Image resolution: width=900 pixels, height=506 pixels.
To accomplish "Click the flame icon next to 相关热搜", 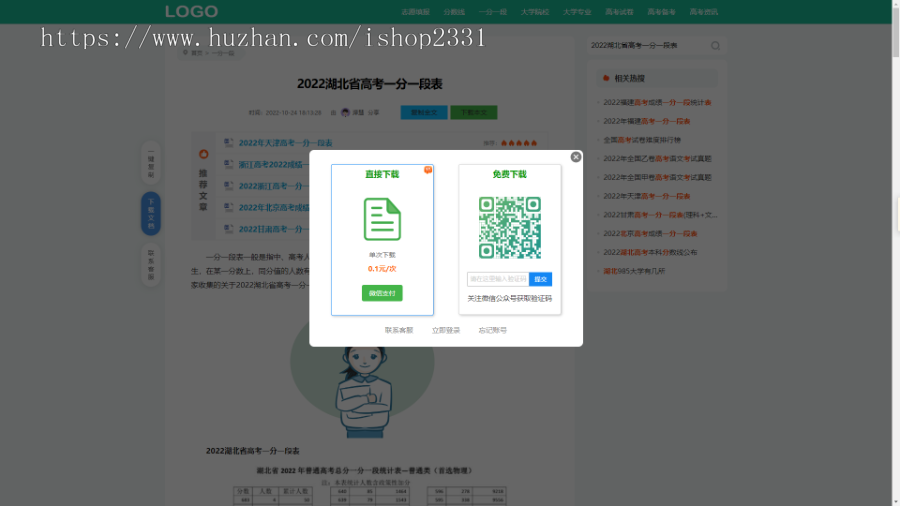I will coord(606,78).
